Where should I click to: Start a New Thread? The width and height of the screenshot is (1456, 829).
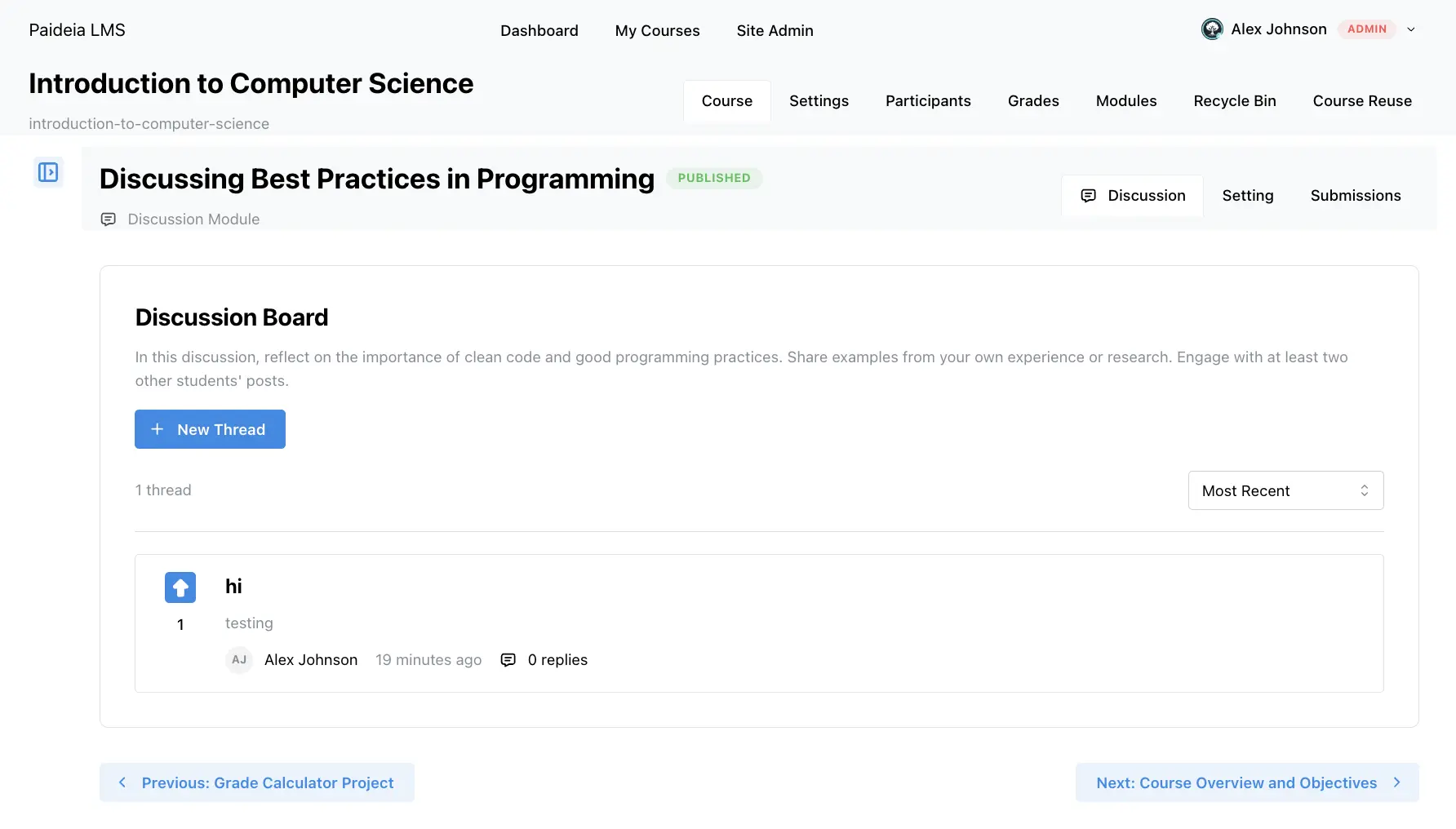[210, 429]
